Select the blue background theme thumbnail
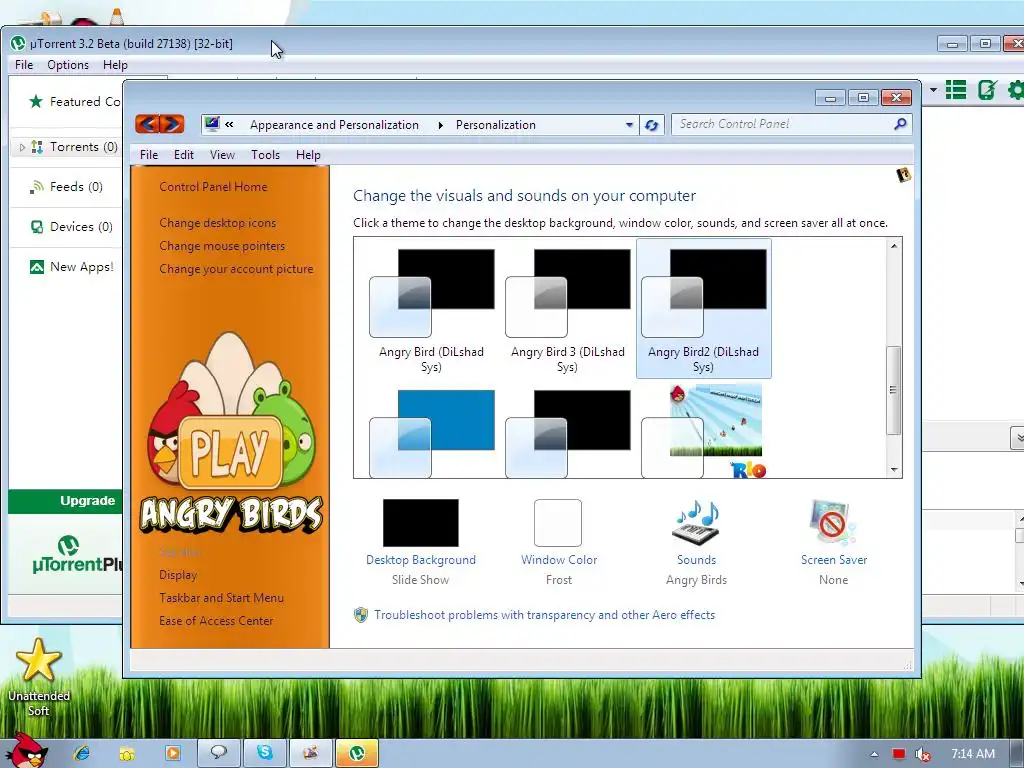This screenshot has height=768, width=1024. pyautogui.click(x=432, y=434)
